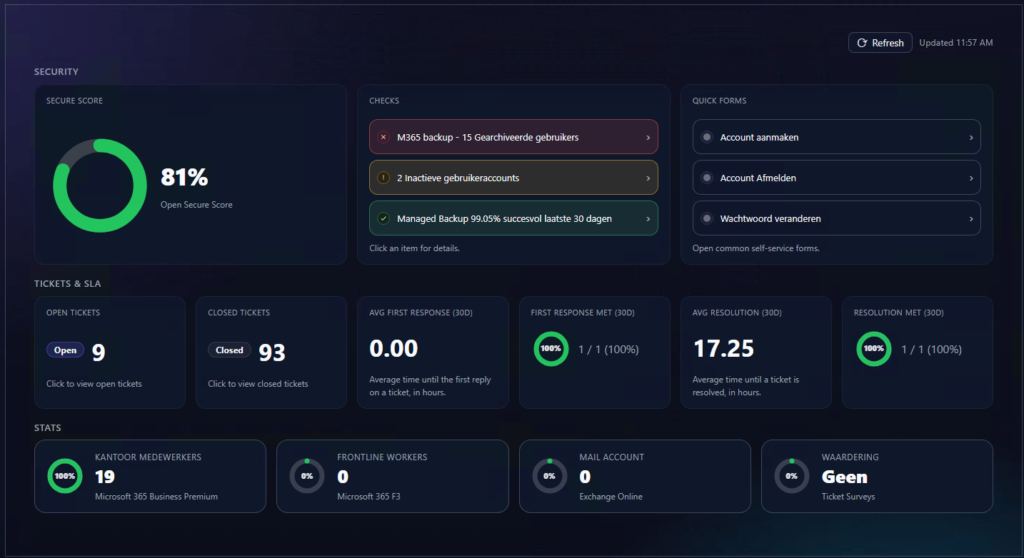Click 'Click to view open tickets' text
The height and width of the screenshot is (558, 1024).
tap(94, 384)
